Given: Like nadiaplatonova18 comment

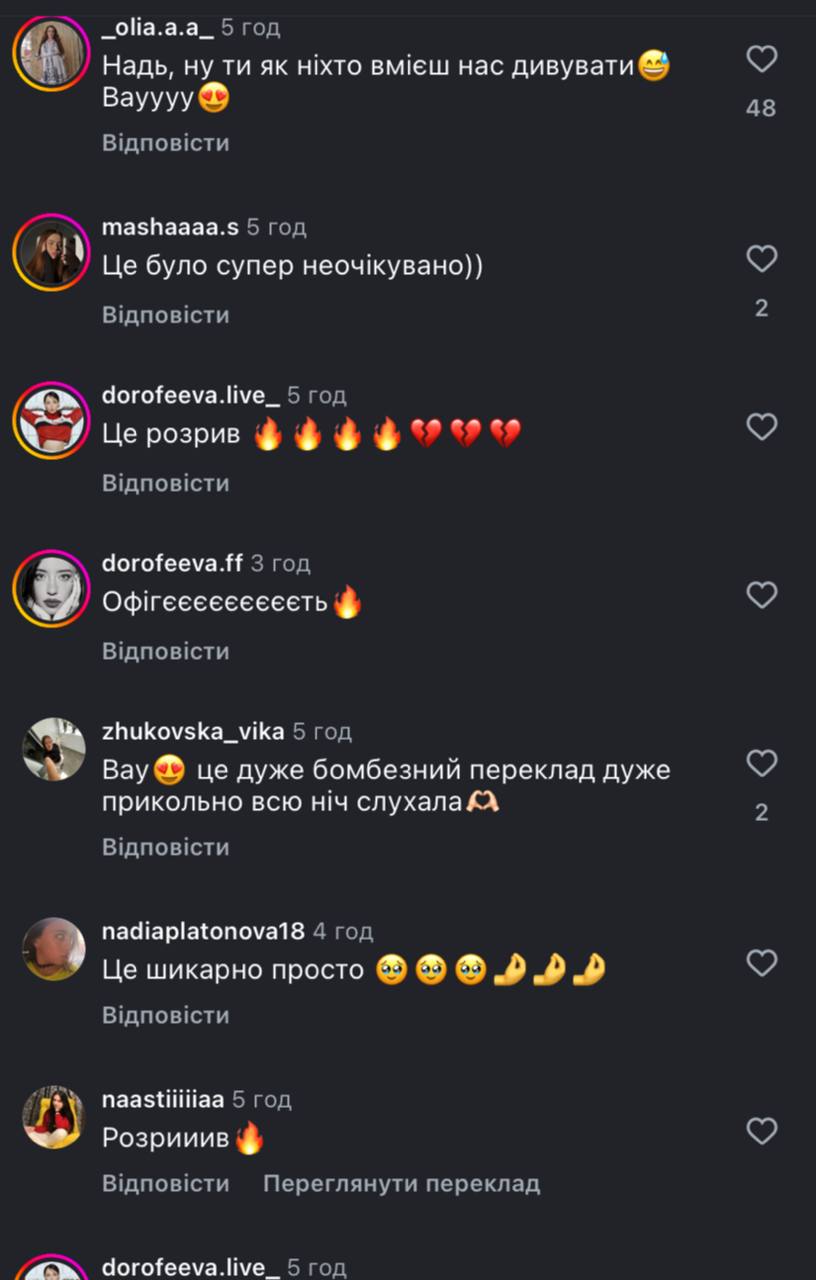Looking at the screenshot, I should click(x=762, y=964).
